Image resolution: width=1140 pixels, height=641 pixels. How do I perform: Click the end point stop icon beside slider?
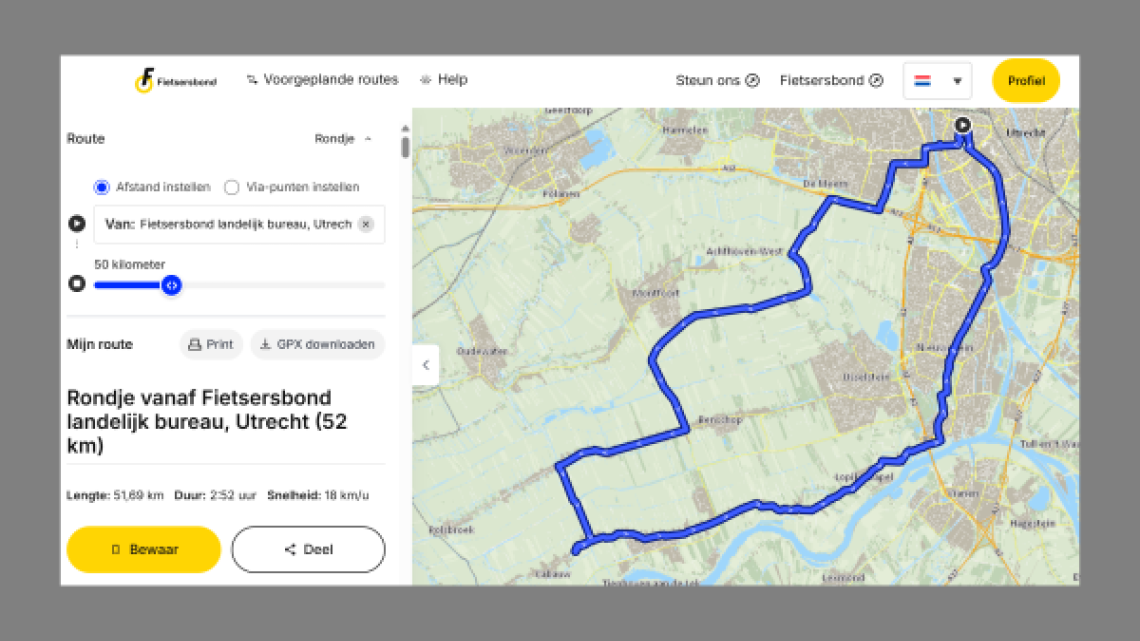77,284
